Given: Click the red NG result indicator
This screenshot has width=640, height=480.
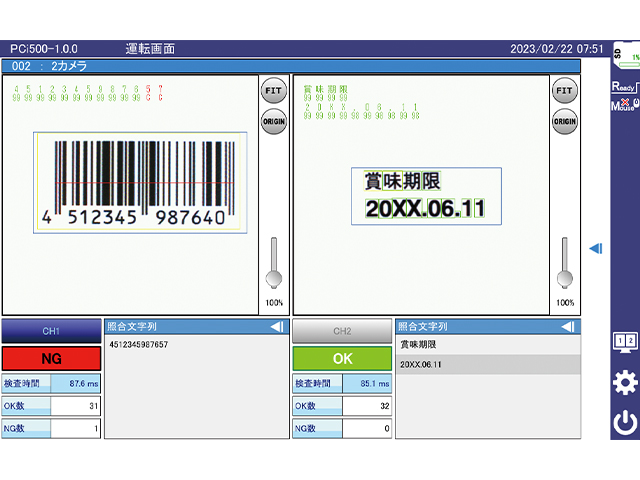Looking at the screenshot, I should [x=51, y=359].
